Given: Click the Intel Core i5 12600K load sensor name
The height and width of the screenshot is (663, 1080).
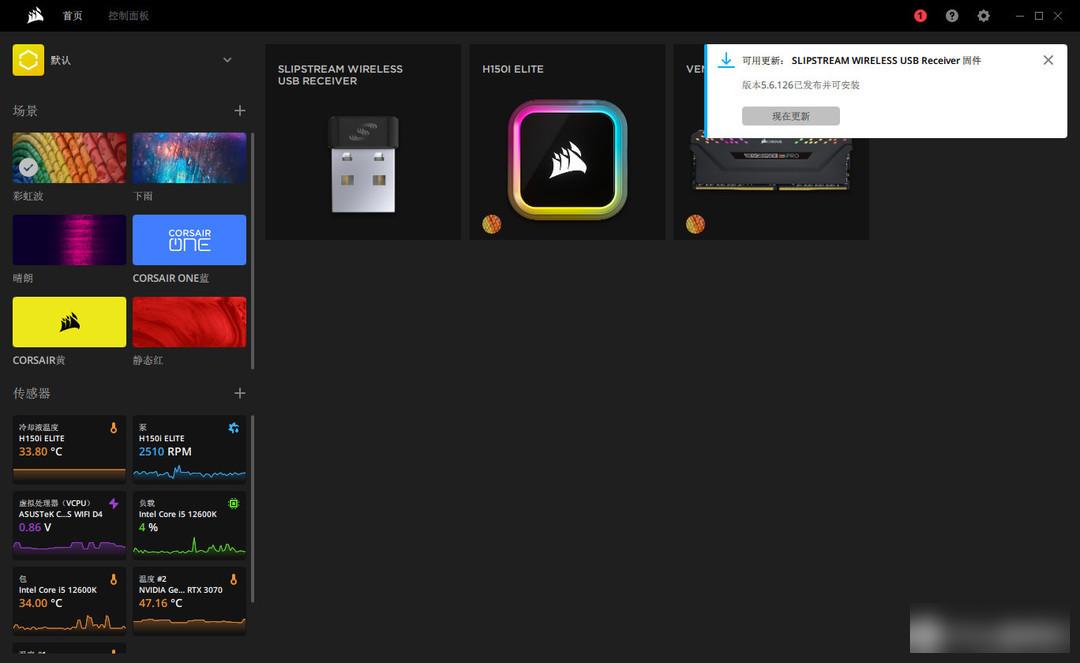Looking at the screenshot, I should [x=178, y=514].
